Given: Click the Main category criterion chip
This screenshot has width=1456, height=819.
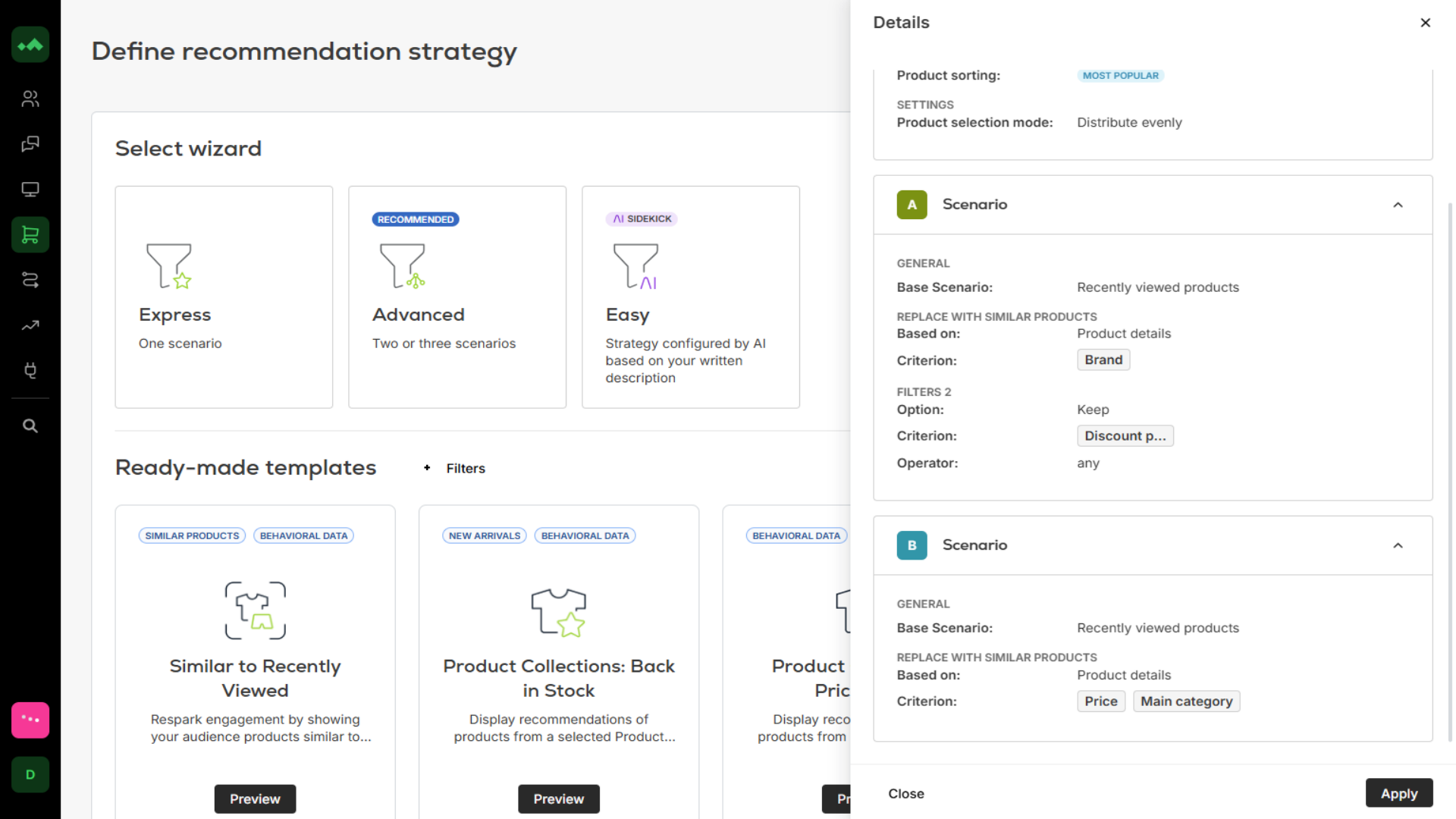Looking at the screenshot, I should point(1187,701).
